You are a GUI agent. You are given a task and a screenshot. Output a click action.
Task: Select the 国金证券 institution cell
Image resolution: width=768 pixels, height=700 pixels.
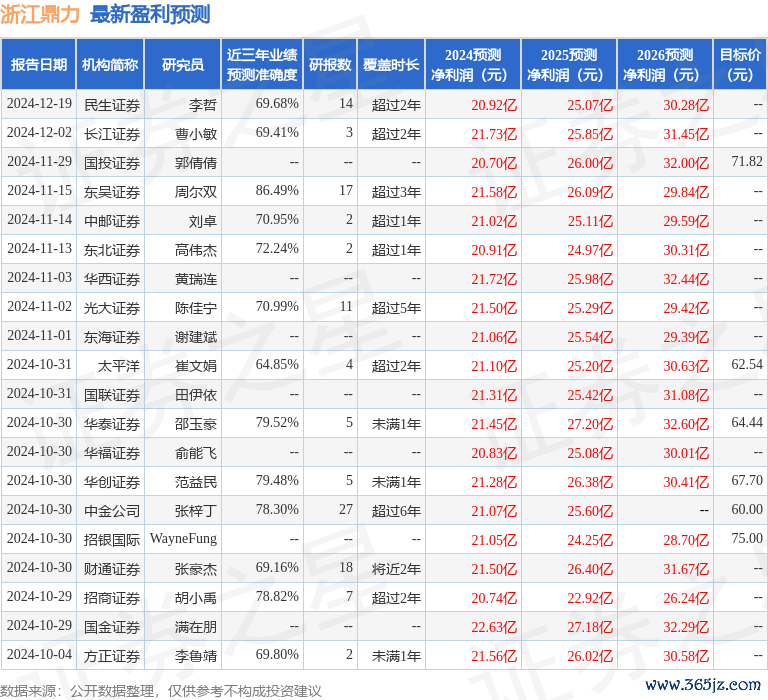point(112,627)
